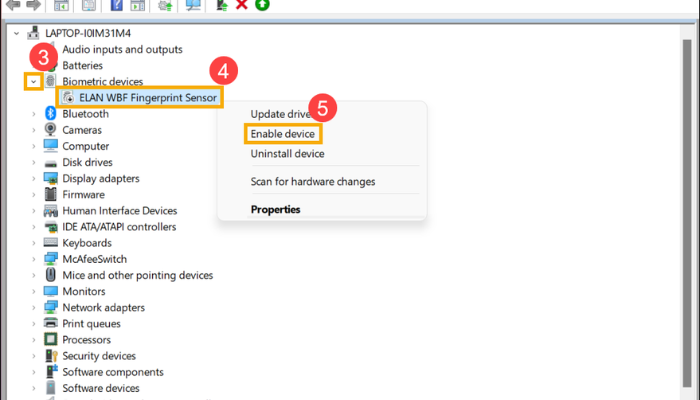Expand the Network adapters node
The image size is (700, 400).
click(34, 308)
